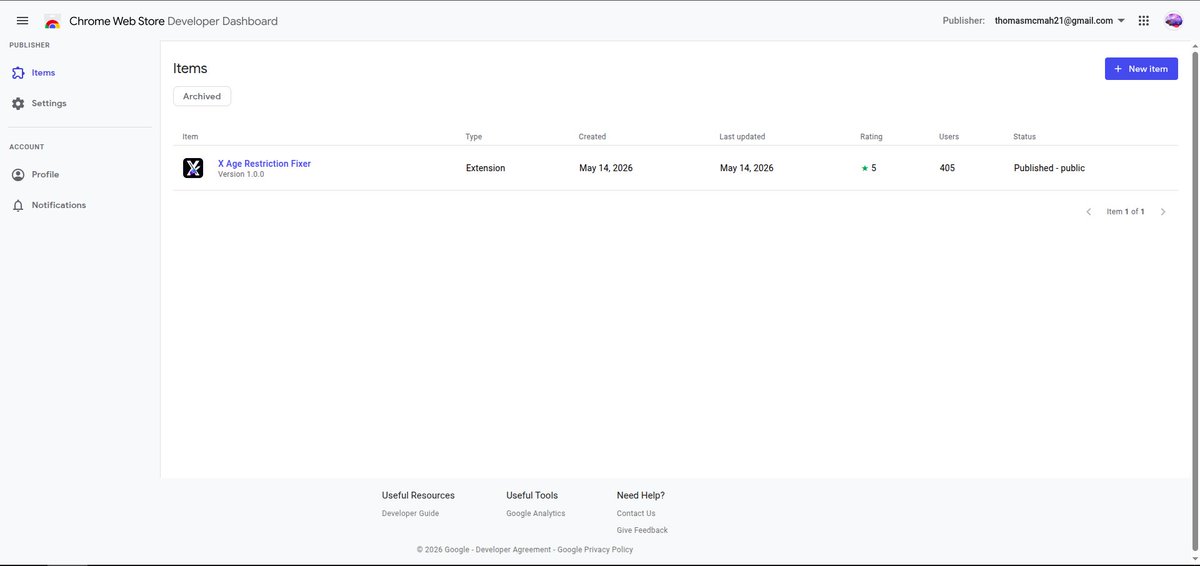Open the Developer Agreement link
This screenshot has width=1200, height=566.
(x=513, y=550)
